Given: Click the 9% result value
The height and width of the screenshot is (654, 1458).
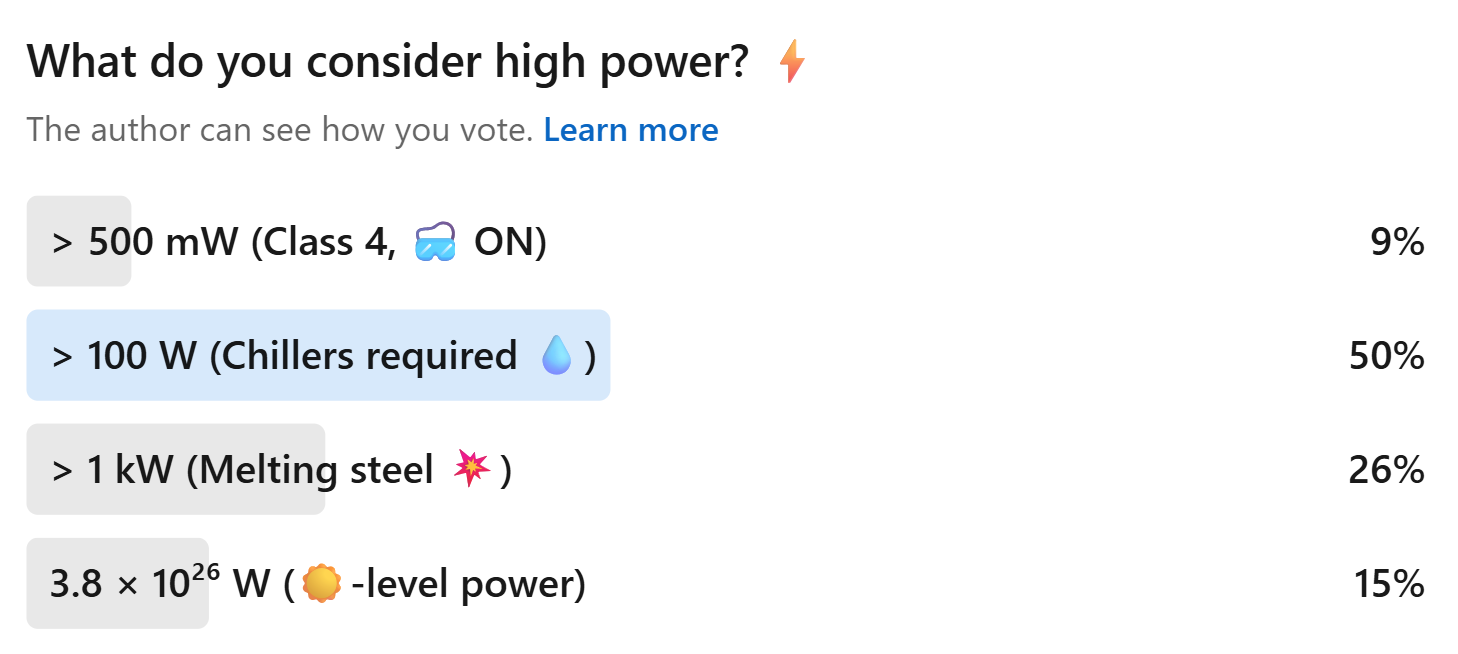Looking at the screenshot, I should click(x=1398, y=240).
